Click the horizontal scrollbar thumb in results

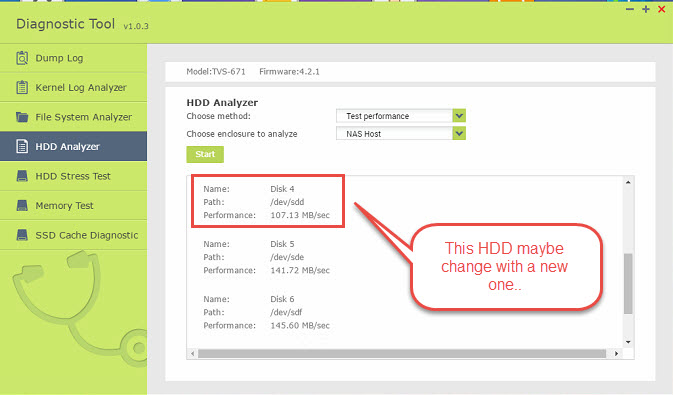[x=402, y=354]
